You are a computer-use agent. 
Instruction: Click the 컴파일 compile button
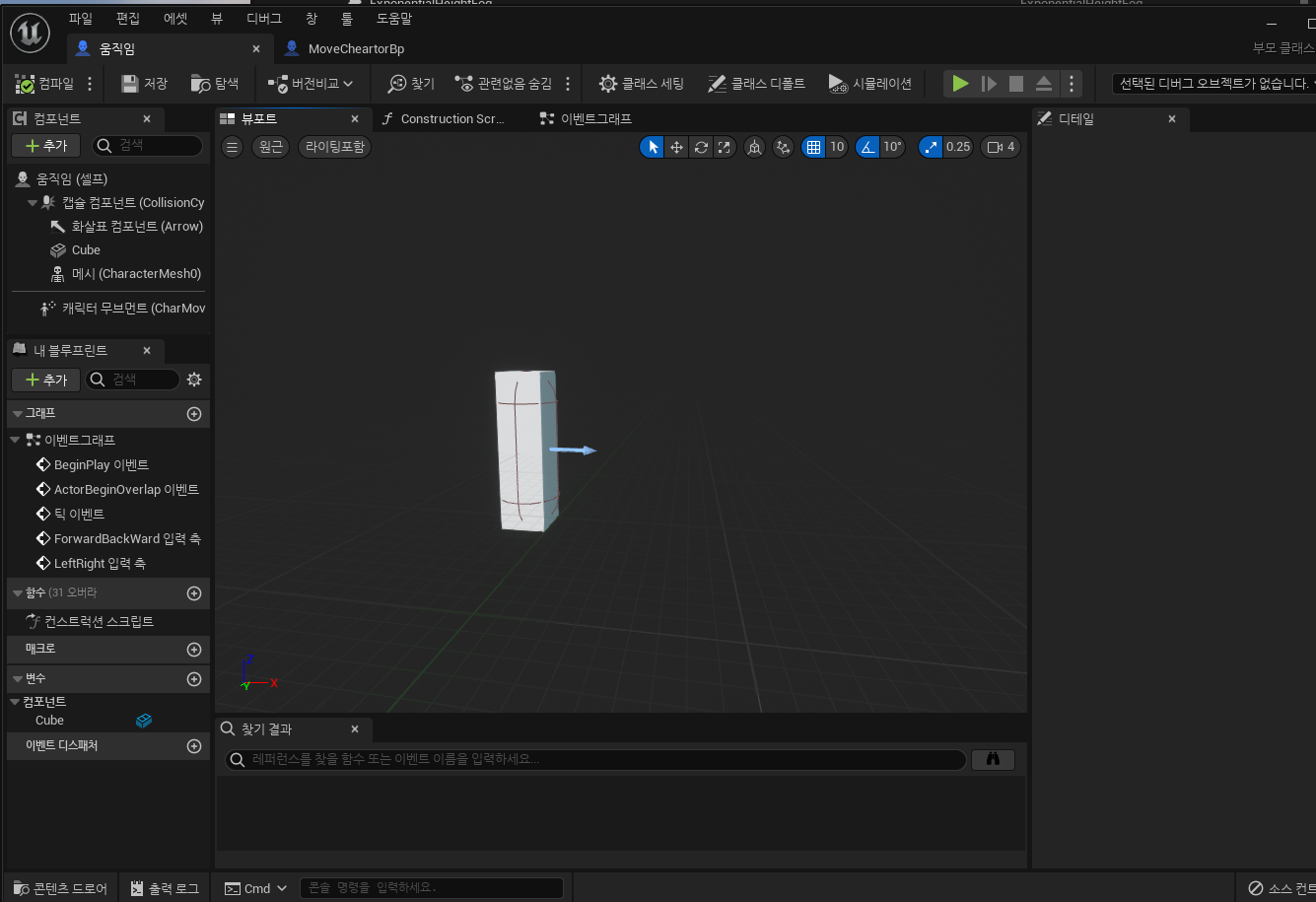(x=44, y=84)
